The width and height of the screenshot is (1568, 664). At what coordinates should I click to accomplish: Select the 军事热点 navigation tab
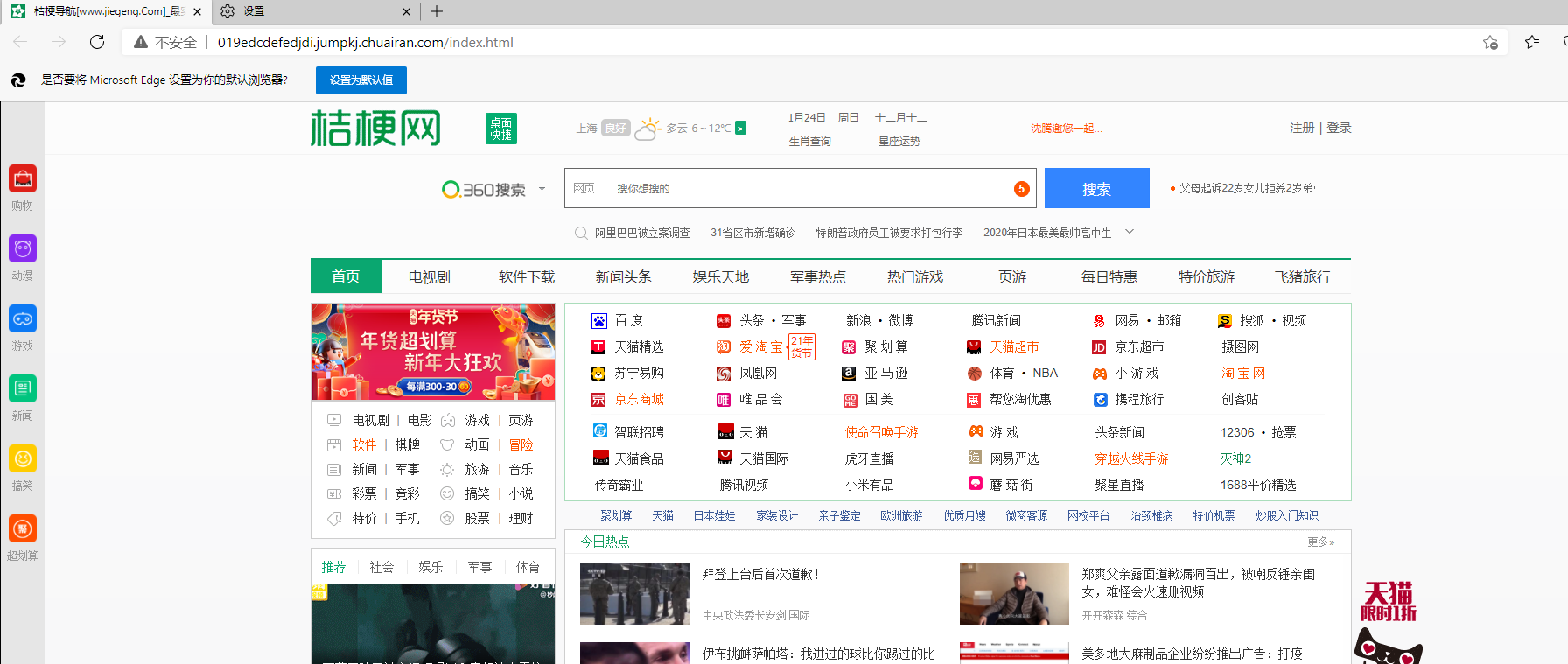click(x=818, y=276)
